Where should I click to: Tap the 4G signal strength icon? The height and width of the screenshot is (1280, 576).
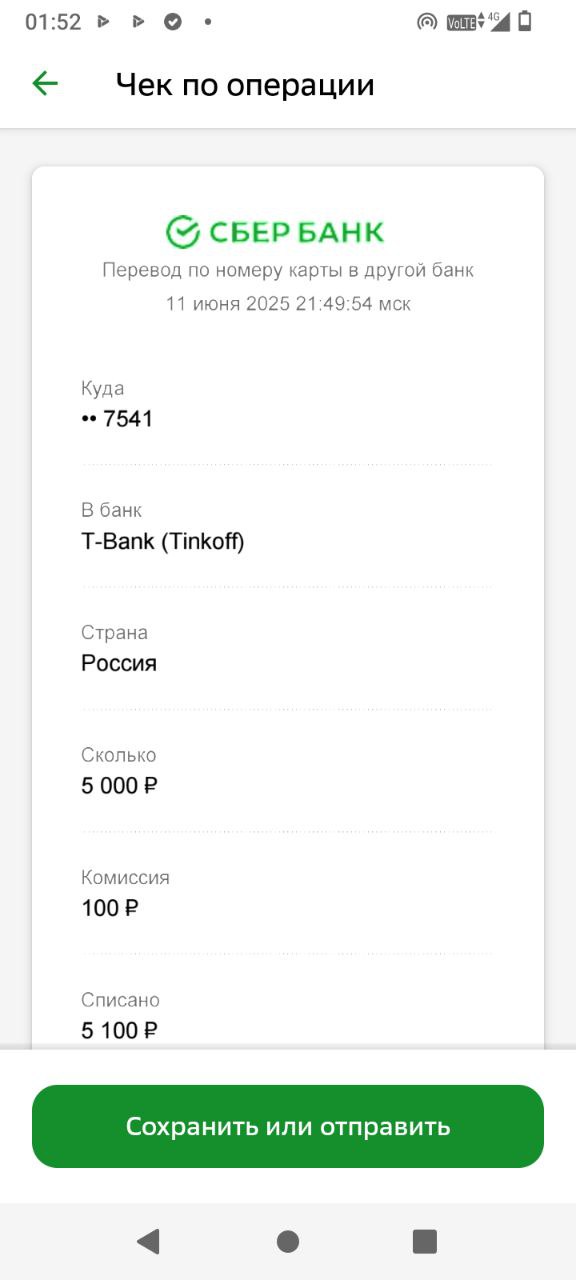(x=497, y=21)
